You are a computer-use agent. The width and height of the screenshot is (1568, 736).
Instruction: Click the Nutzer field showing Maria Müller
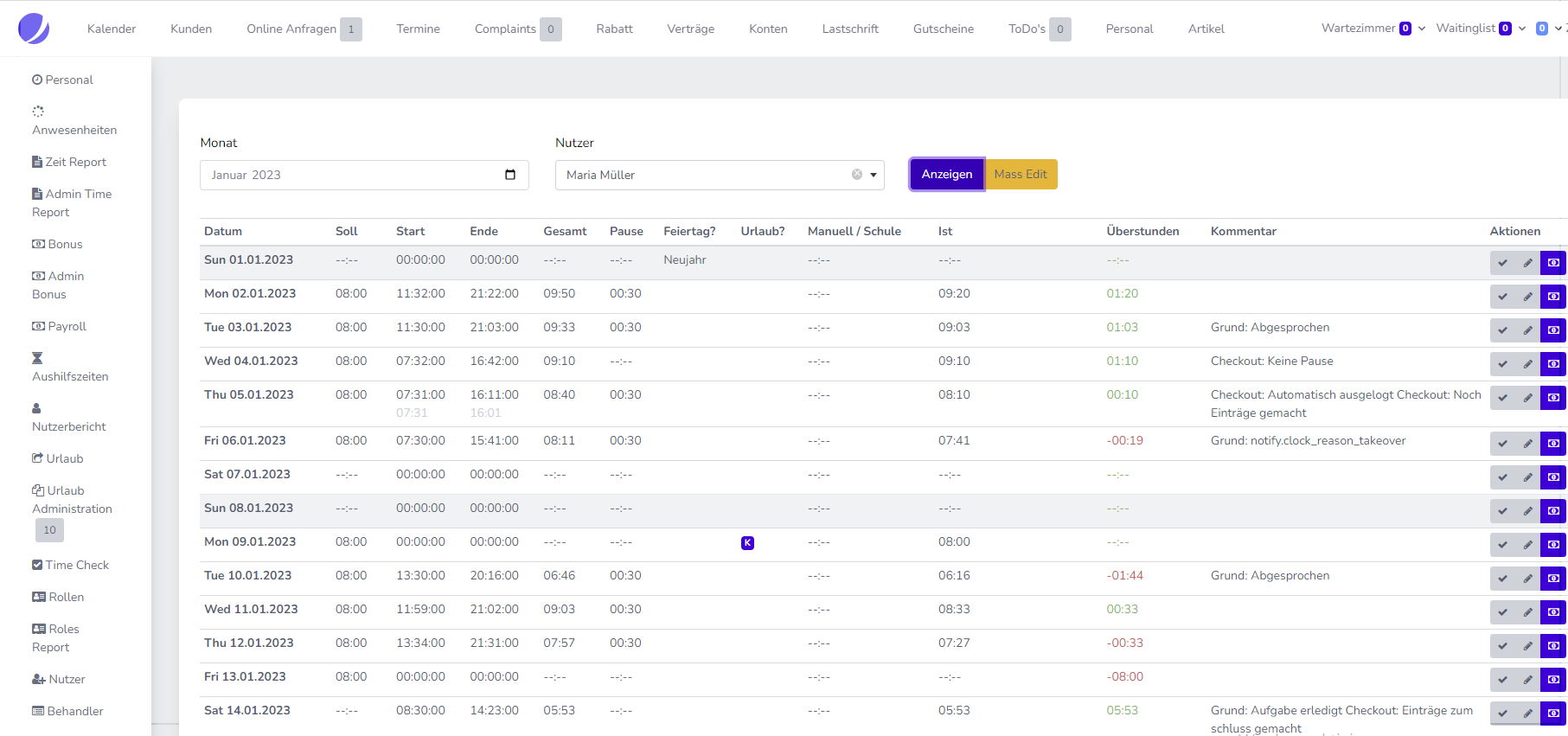point(720,175)
